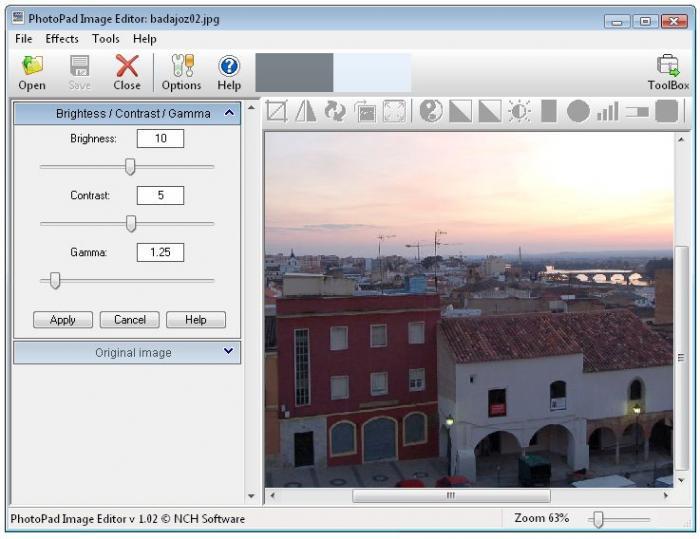Viewport: 700px width, 539px height.
Task: Open the sun brightness adjustment icon
Action: pos(519,111)
